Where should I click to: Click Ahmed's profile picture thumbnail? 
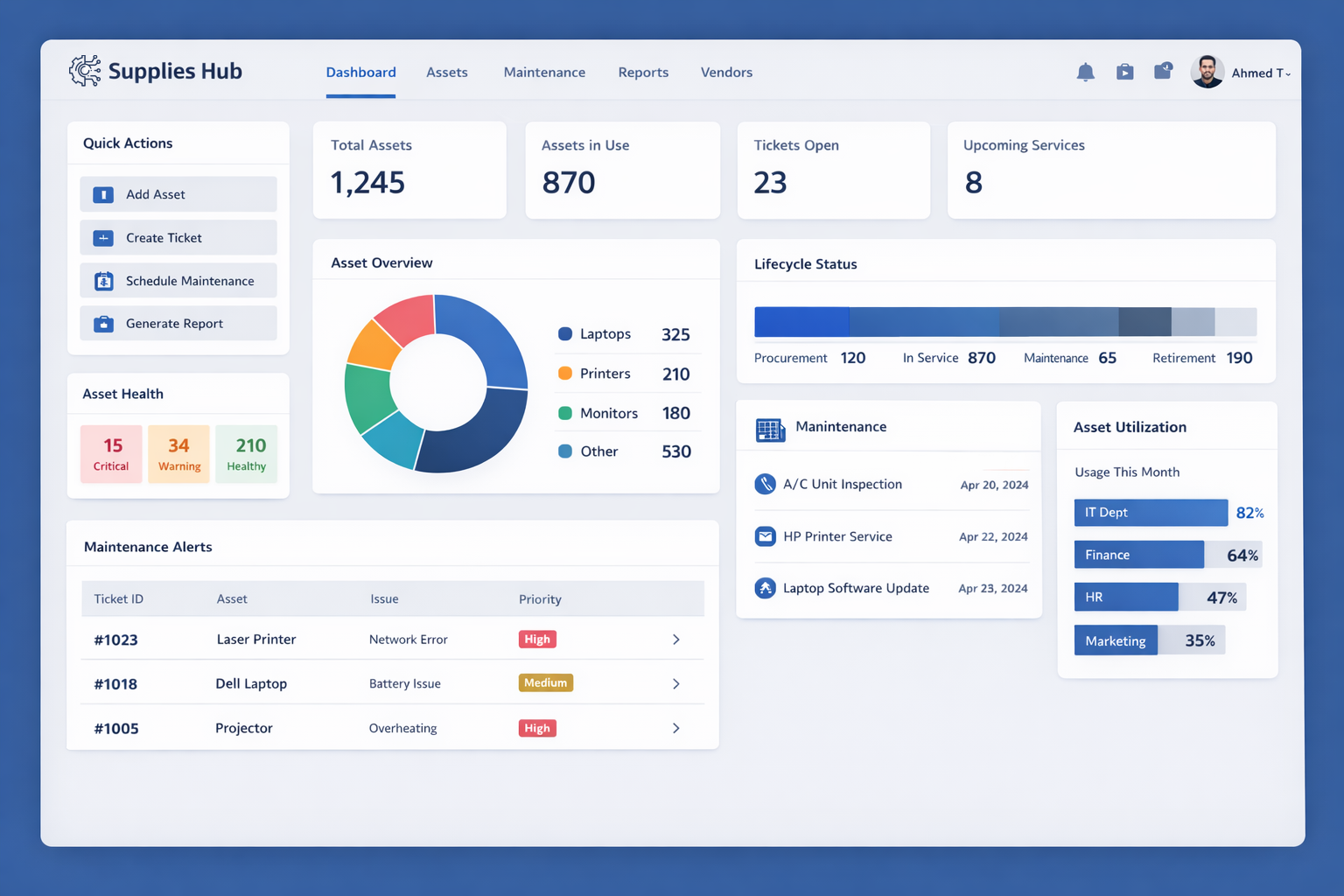(1207, 72)
